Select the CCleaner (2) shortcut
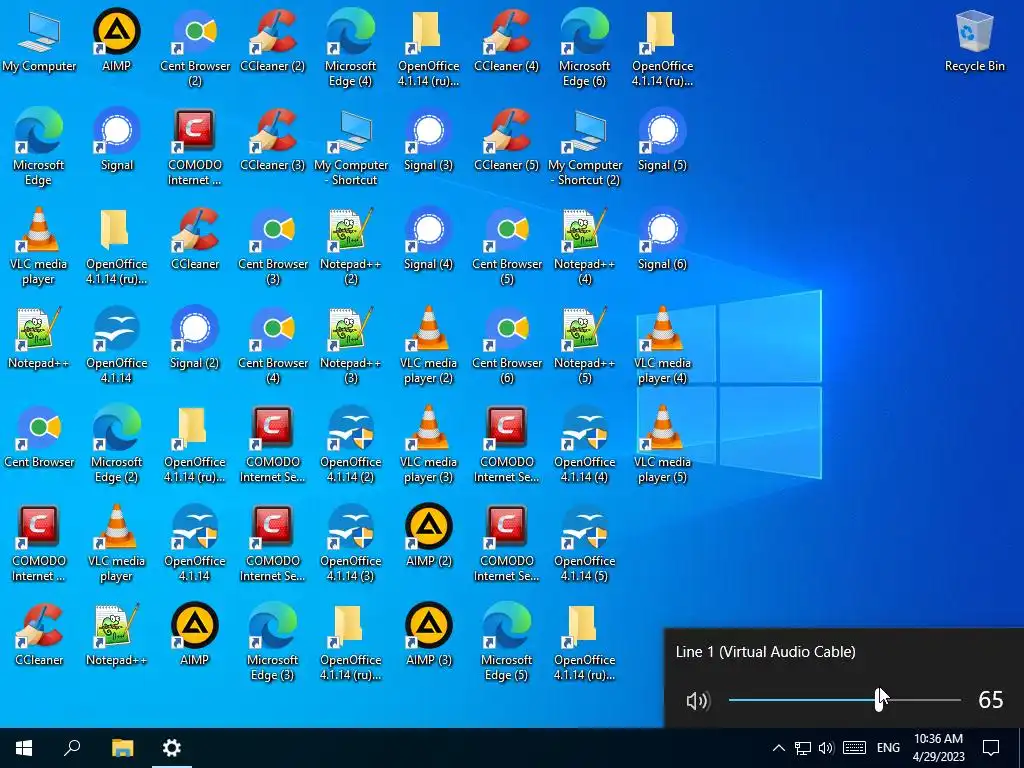Screen dimensions: 1024x768 tap(272, 41)
